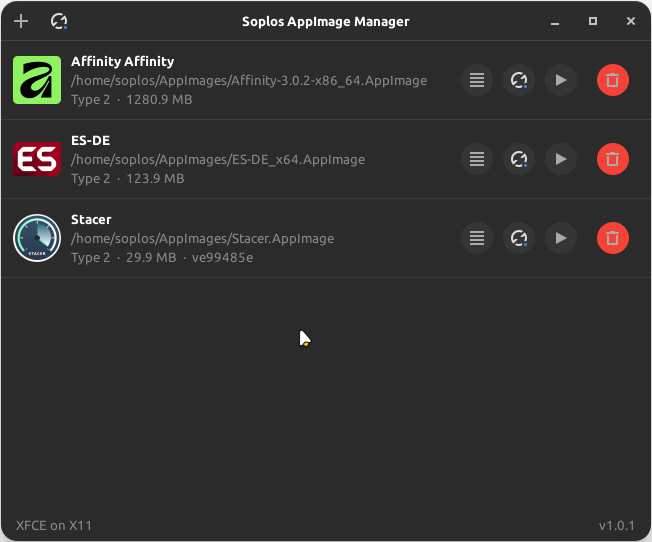Delete the Stacer AppImage
The image size is (652, 542).
tap(612, 238)
